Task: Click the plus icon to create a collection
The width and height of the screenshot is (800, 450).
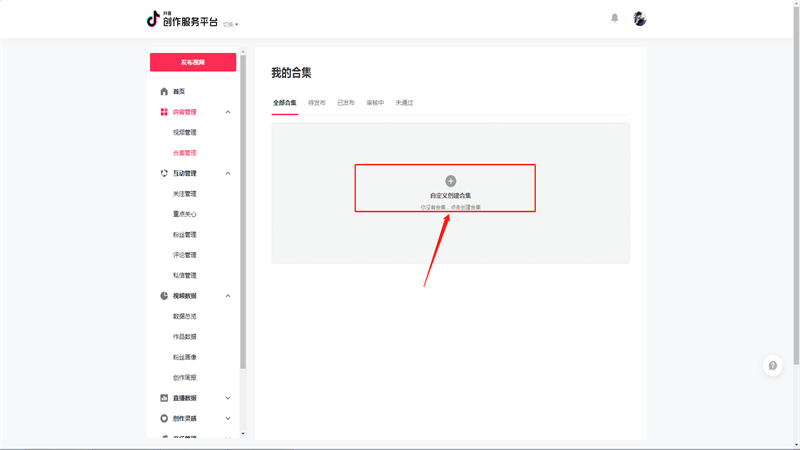Action: pos(451,181)
